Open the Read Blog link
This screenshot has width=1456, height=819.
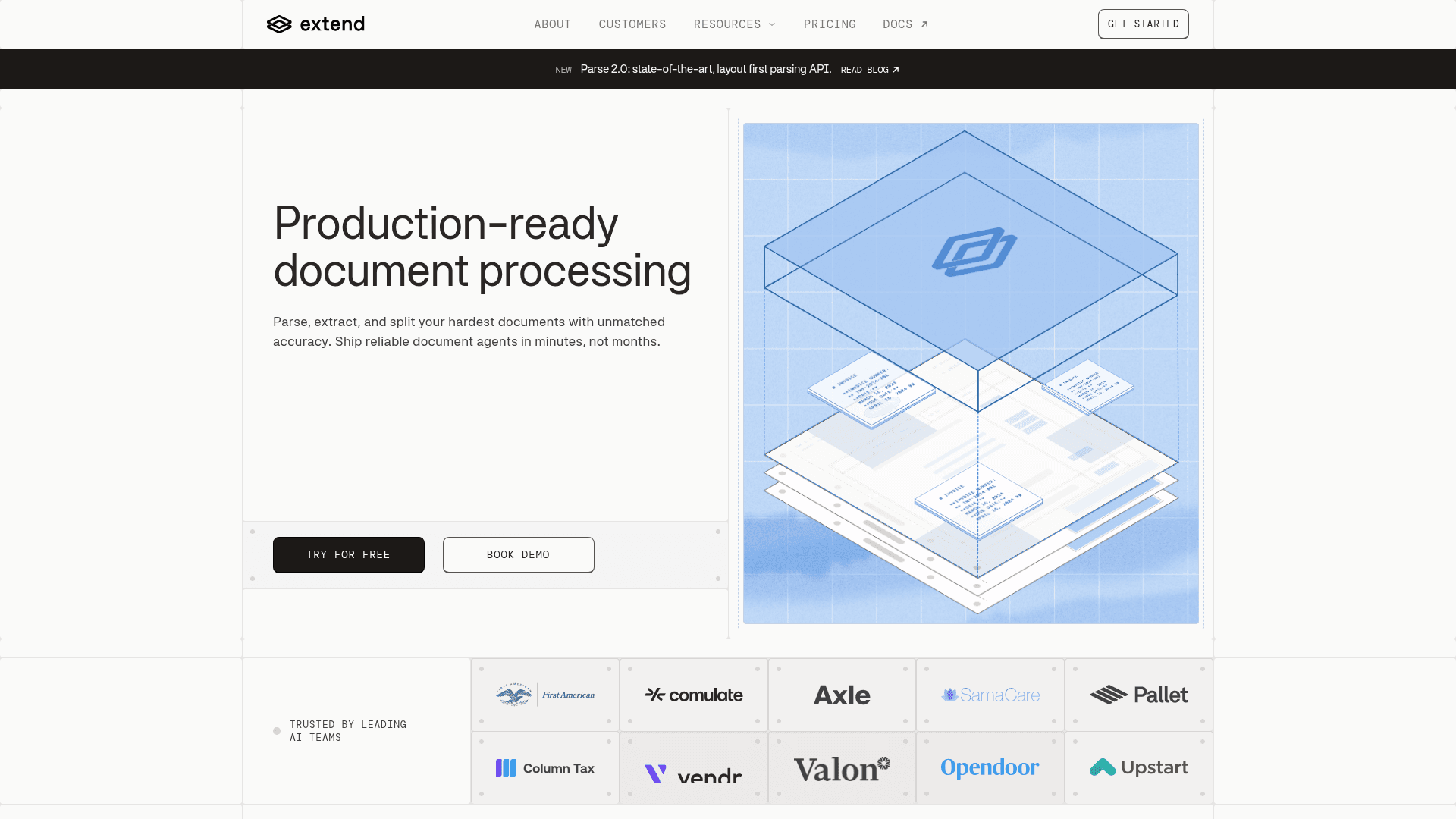click(x=870, y=70)
